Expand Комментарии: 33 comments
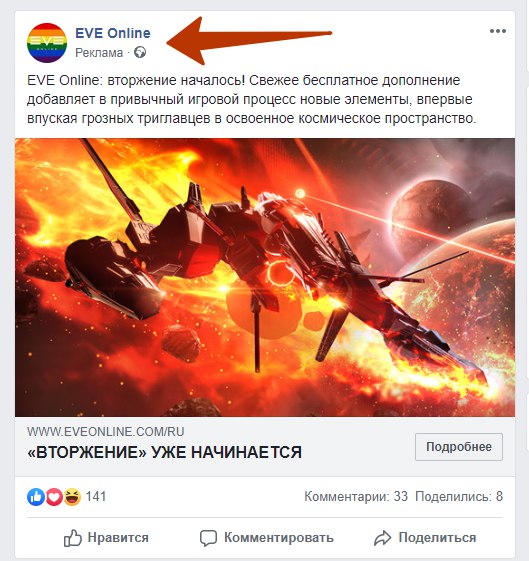Screen dimensions: 529x561 356,497
